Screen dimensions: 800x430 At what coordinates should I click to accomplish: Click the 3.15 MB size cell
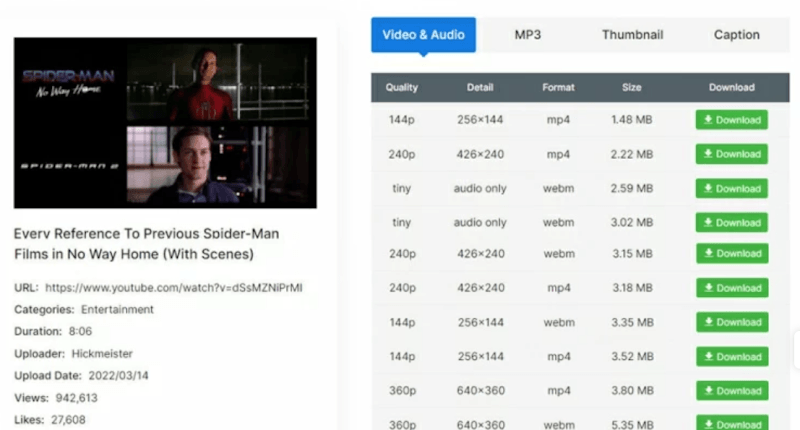633,254
